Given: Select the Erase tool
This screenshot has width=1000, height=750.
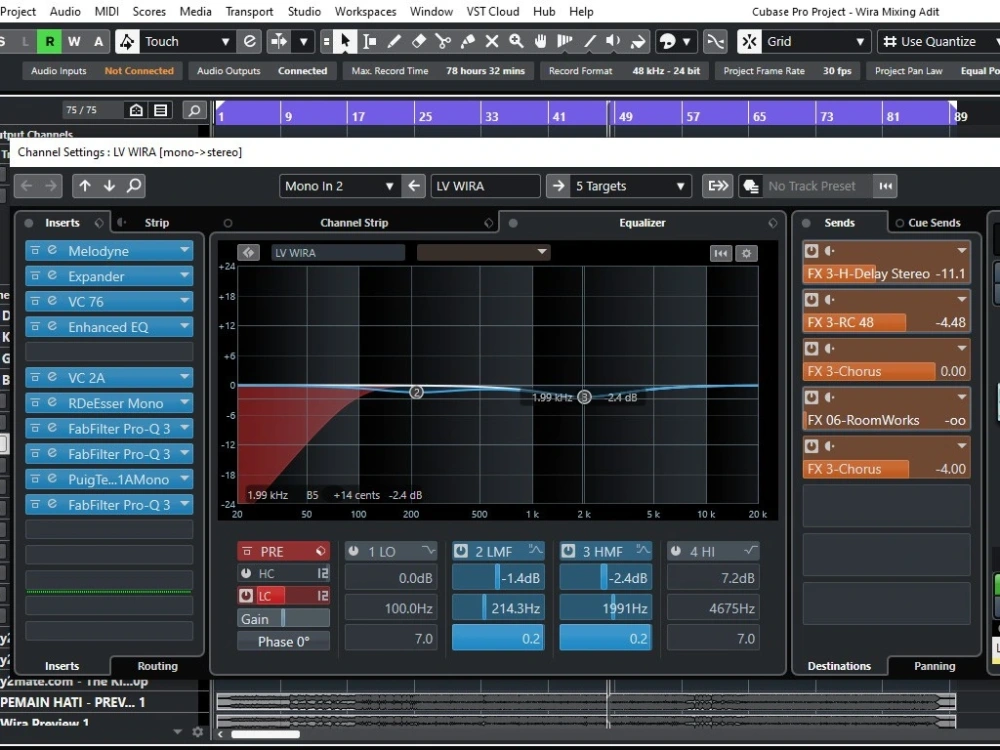Looking at the screenshot, I should (x=420, y=41).
